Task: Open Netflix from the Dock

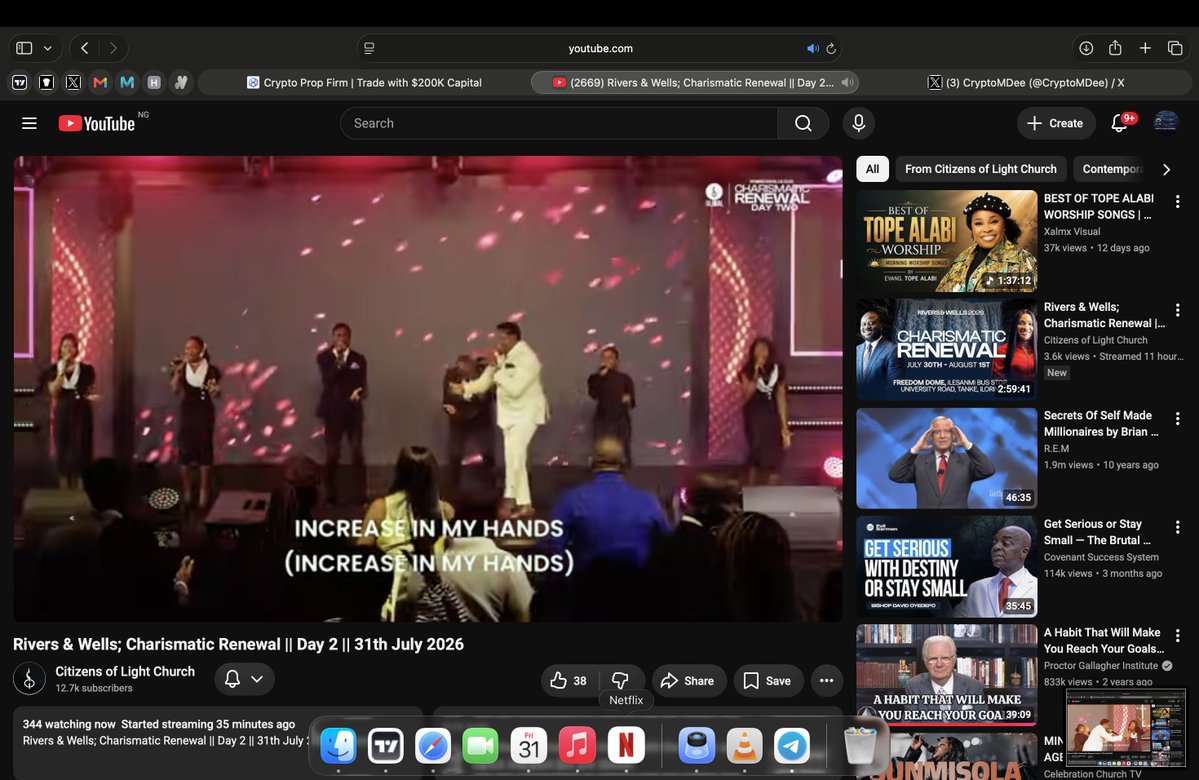Action: (625, 746)
